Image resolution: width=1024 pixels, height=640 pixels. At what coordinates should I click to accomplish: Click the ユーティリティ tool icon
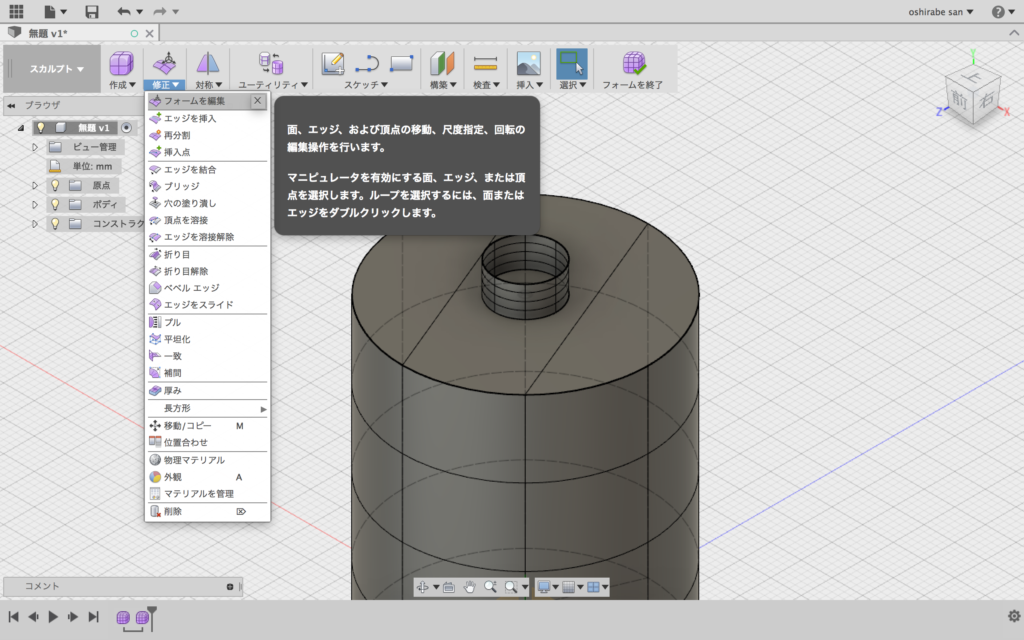click(x=271, y=63)
